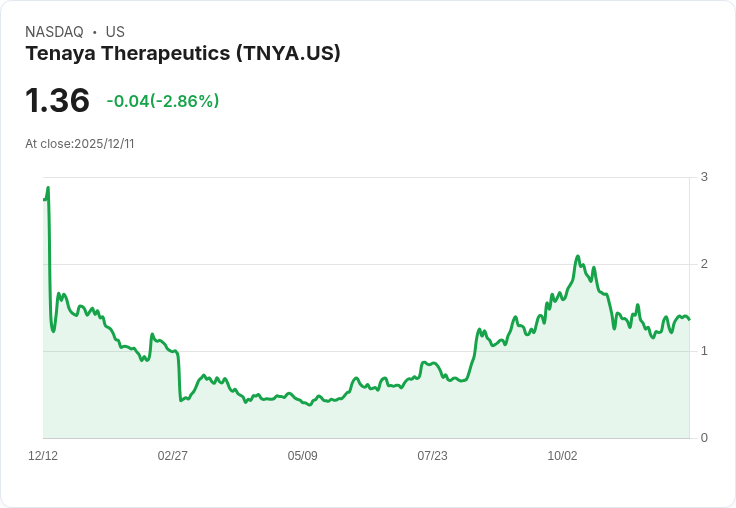This screenshot has height=508, width=736.
Task: Select the 05/09 date axis label
Action: (302, 455)
